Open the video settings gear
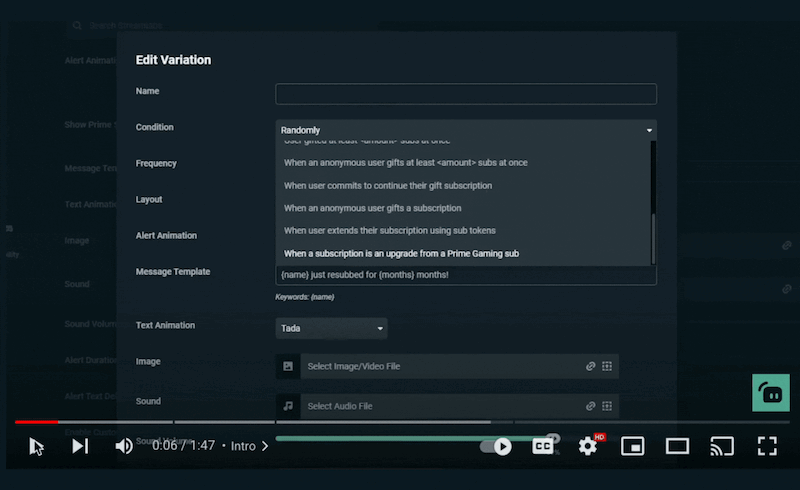This screenshot has height=490, width=800. click(588, 446)
